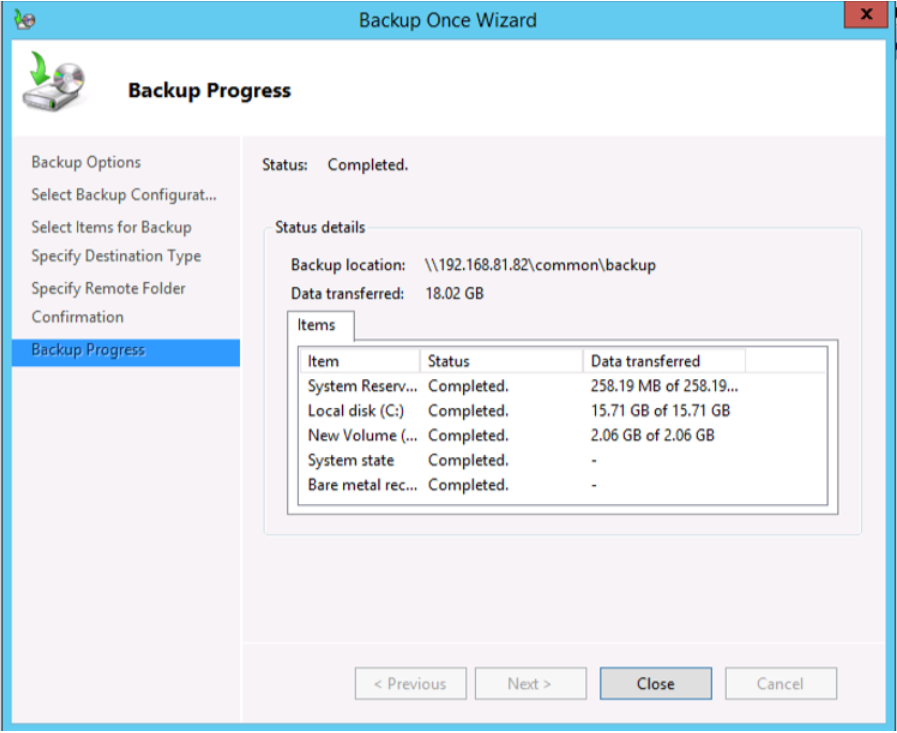Viewport: 897px width, 733px height.
Task: Select the System state row
Action: point(351,460)
